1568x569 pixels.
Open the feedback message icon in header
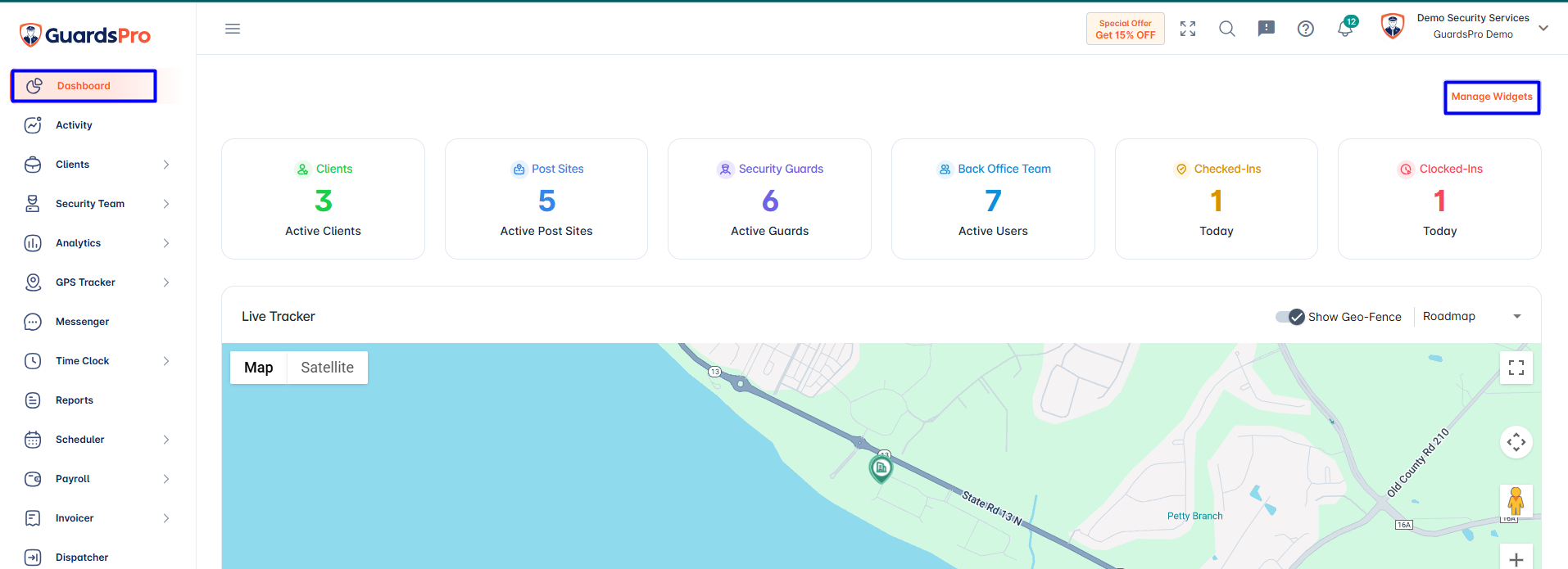(x=1266, y=29)
